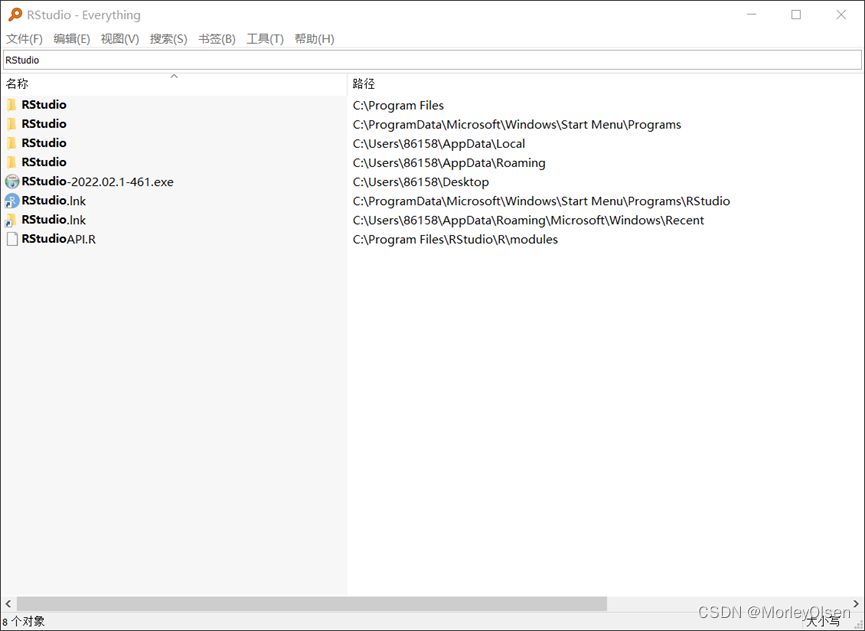Select RStudio folder name in AppData\Roaming row
This screenshot has height=631, width=865.
(44, 162)
